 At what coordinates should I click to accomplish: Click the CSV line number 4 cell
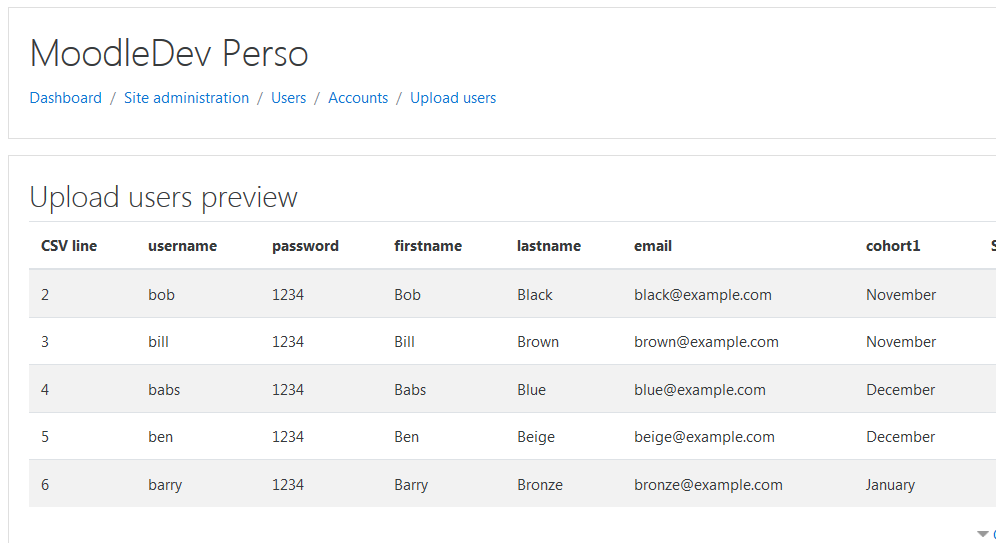45,389
